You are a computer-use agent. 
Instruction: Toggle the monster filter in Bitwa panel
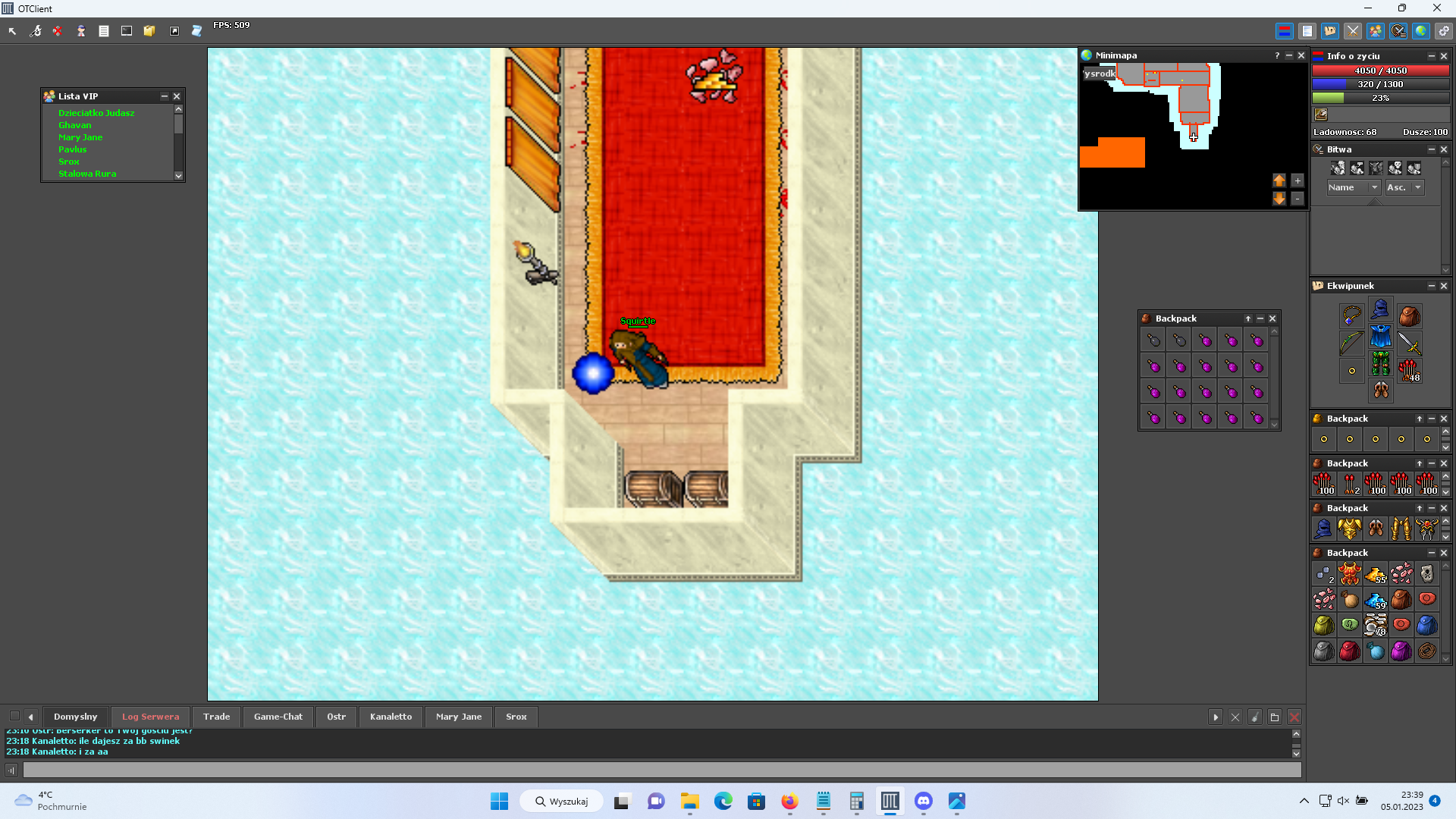coord(1376,168)
